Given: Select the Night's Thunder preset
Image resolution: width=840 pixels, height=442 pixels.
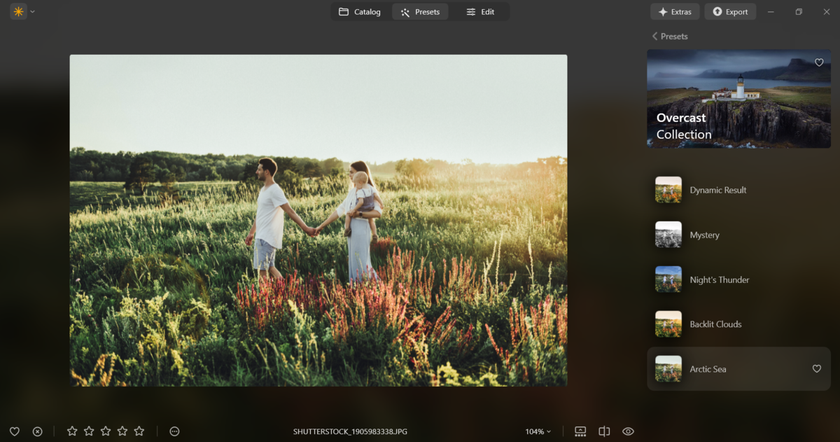Looking at the screenshot, I should [x=718, y=280].
